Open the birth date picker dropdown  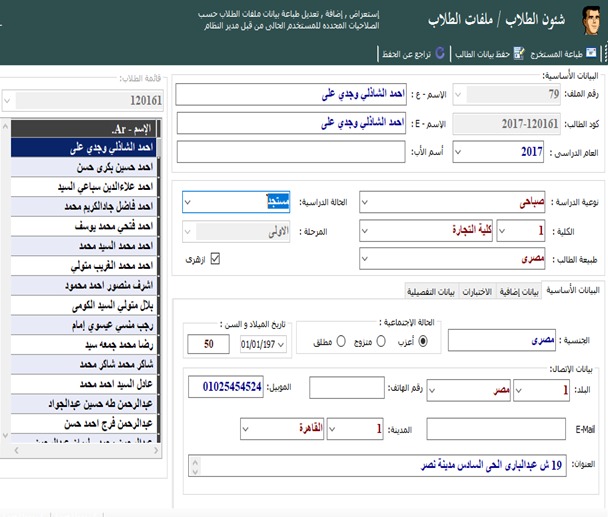click(x=282, y=344)
